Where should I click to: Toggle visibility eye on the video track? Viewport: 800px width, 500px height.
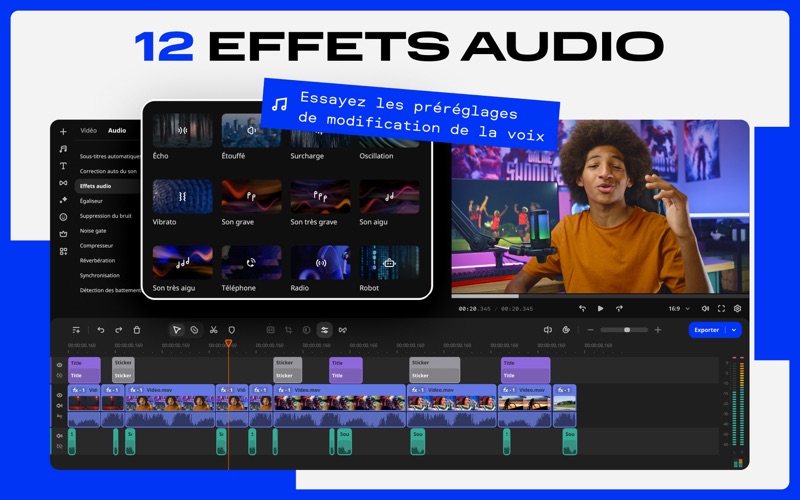click(x=60, y=395)
